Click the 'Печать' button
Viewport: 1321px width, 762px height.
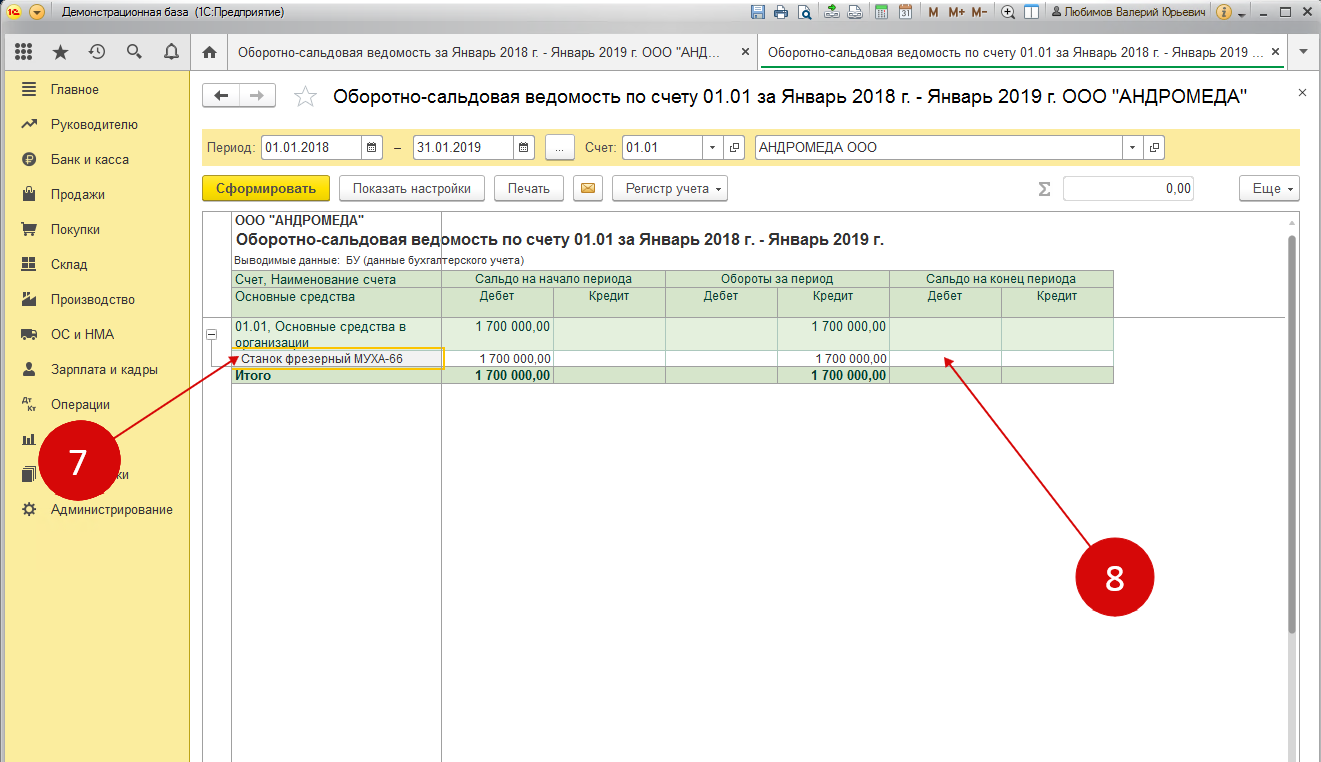click(528, 188)
